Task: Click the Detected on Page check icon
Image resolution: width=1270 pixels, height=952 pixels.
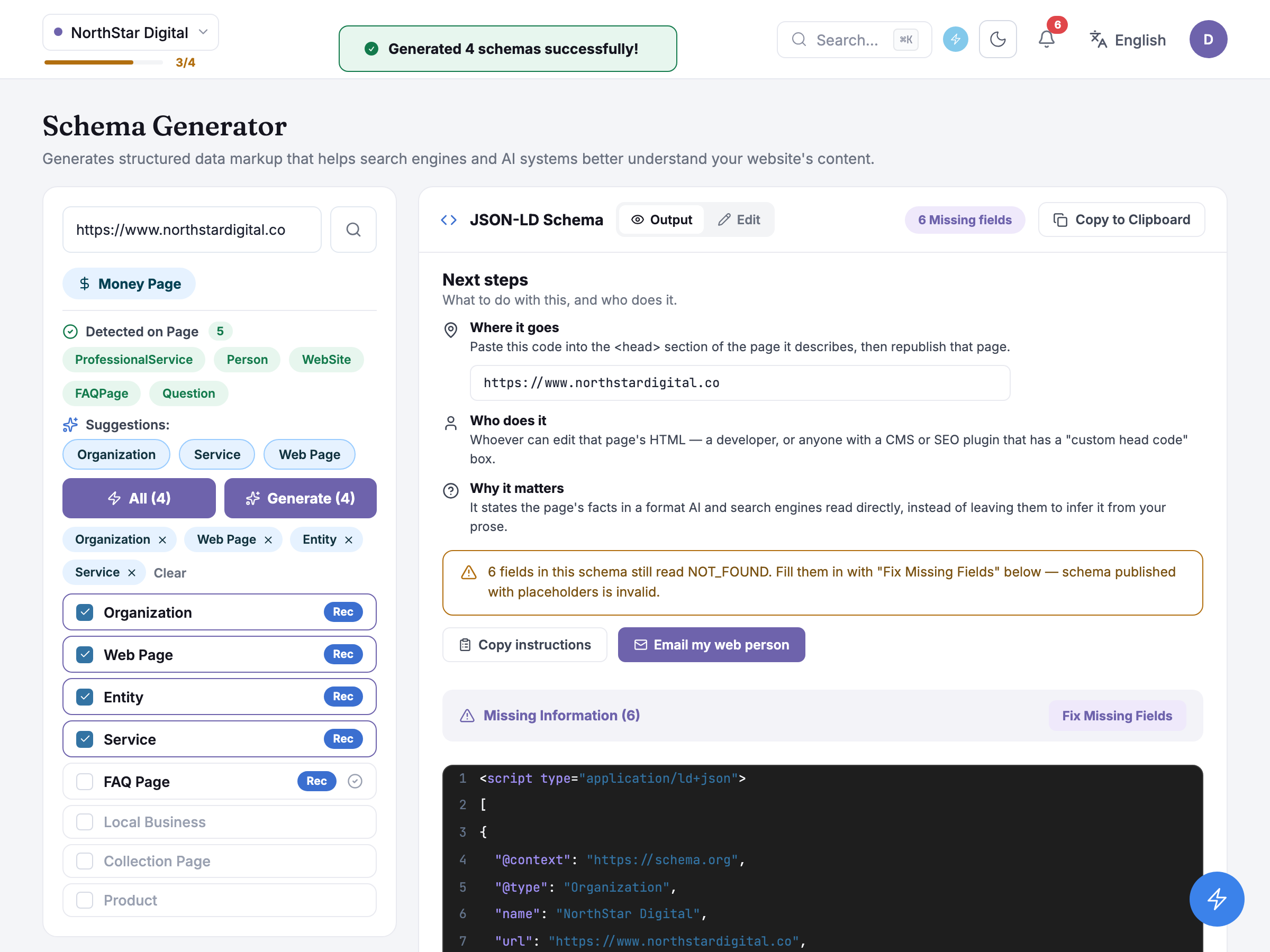Action: [70, 332]
